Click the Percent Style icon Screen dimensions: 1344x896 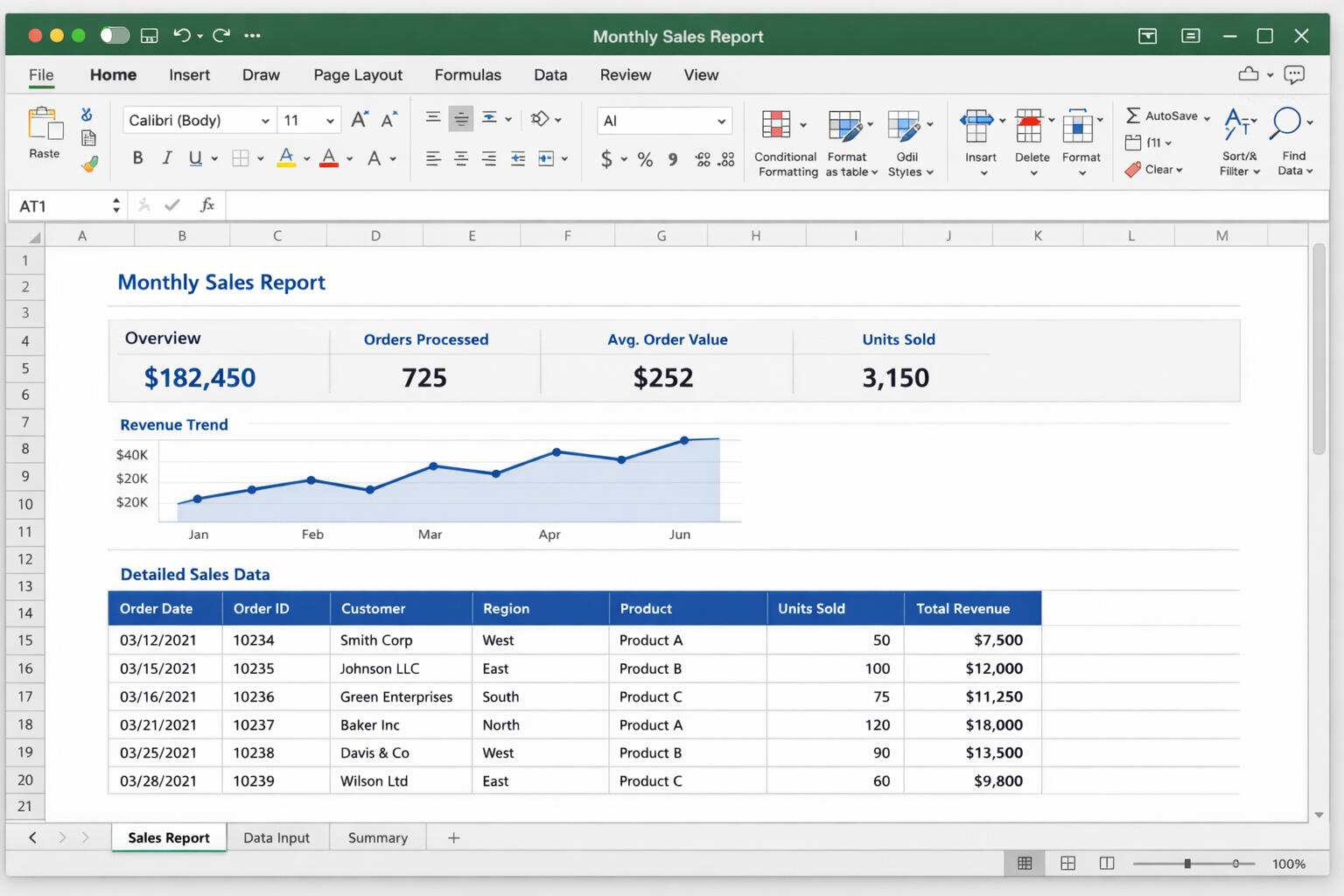645,159
